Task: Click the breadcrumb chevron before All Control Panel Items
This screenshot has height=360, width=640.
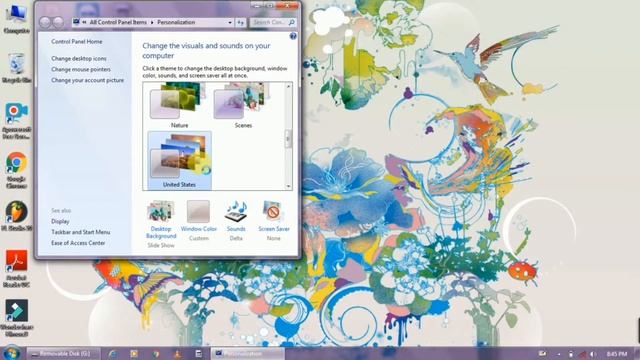Action: [84, 22]
